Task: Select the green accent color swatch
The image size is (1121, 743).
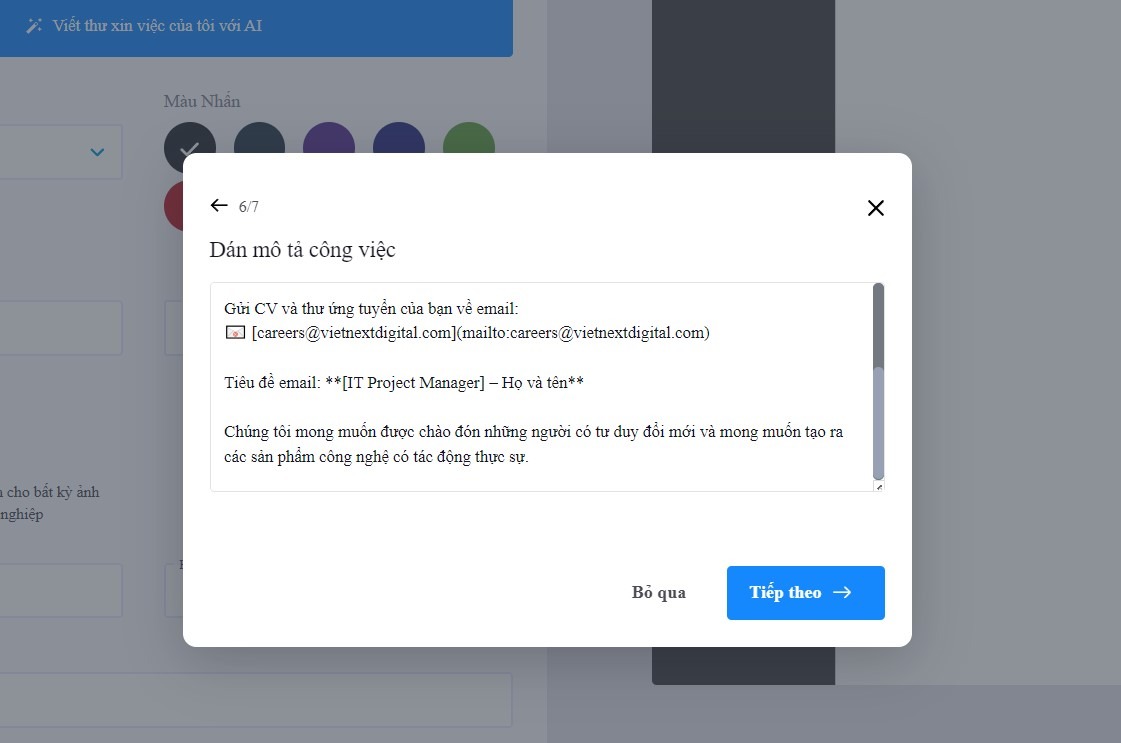Action: pyautogui.click(x=468, y=147)
